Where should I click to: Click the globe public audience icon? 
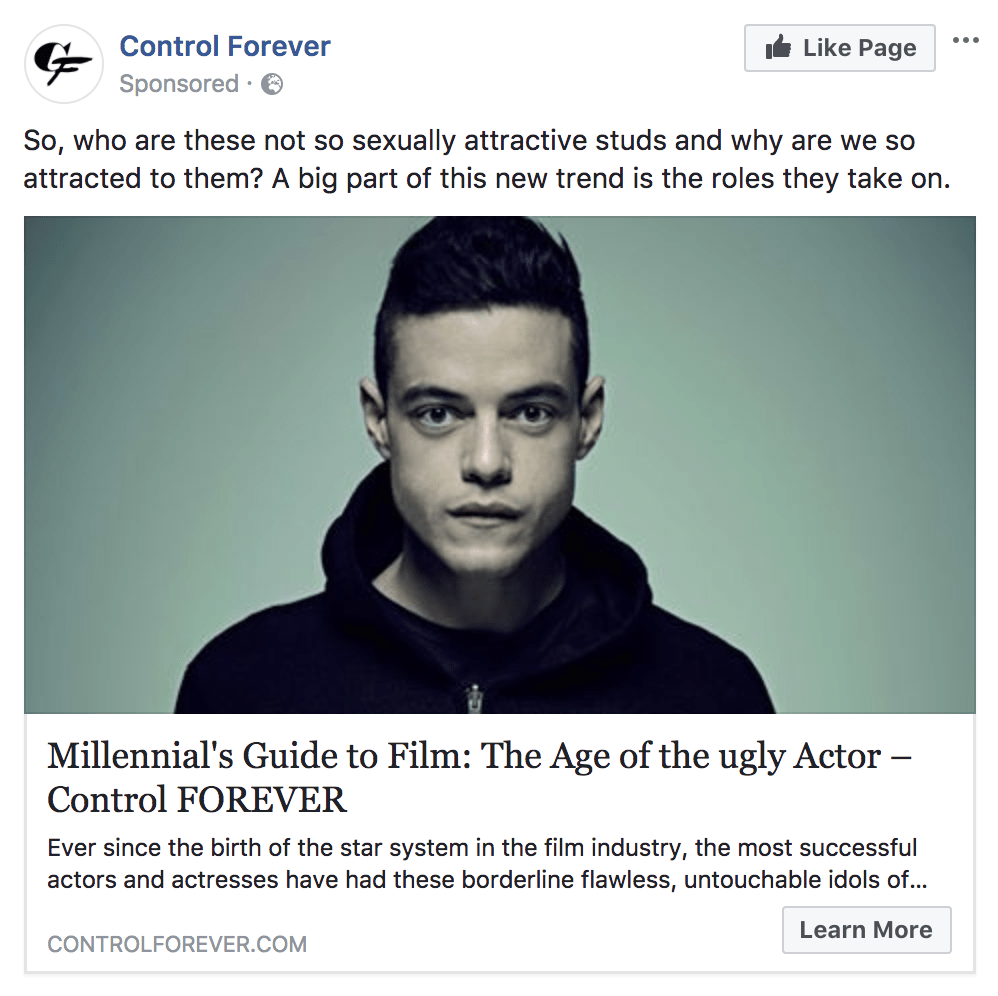272,84
